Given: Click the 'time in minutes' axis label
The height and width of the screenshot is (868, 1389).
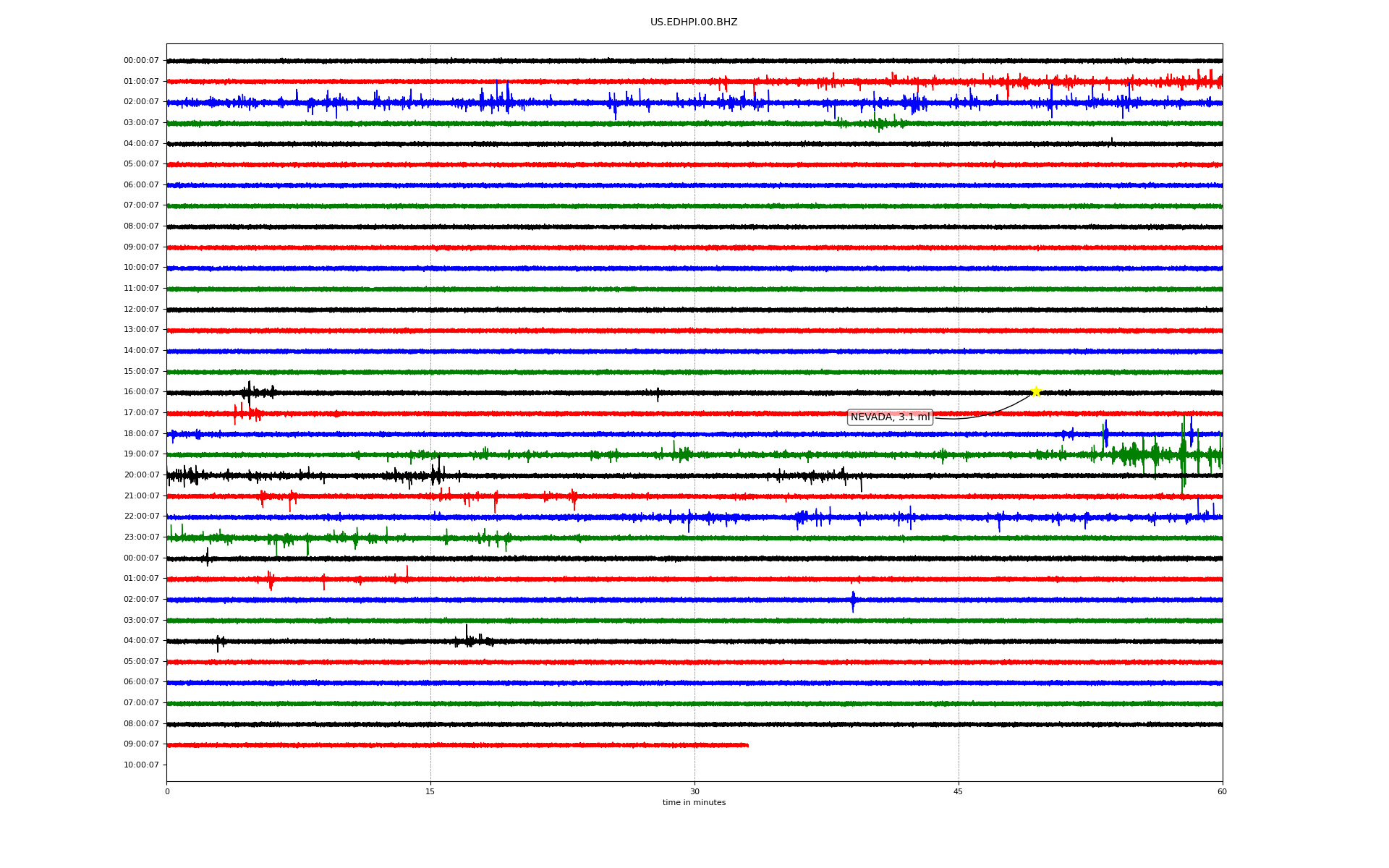Looking at the screenshot, I should (693, 803).
